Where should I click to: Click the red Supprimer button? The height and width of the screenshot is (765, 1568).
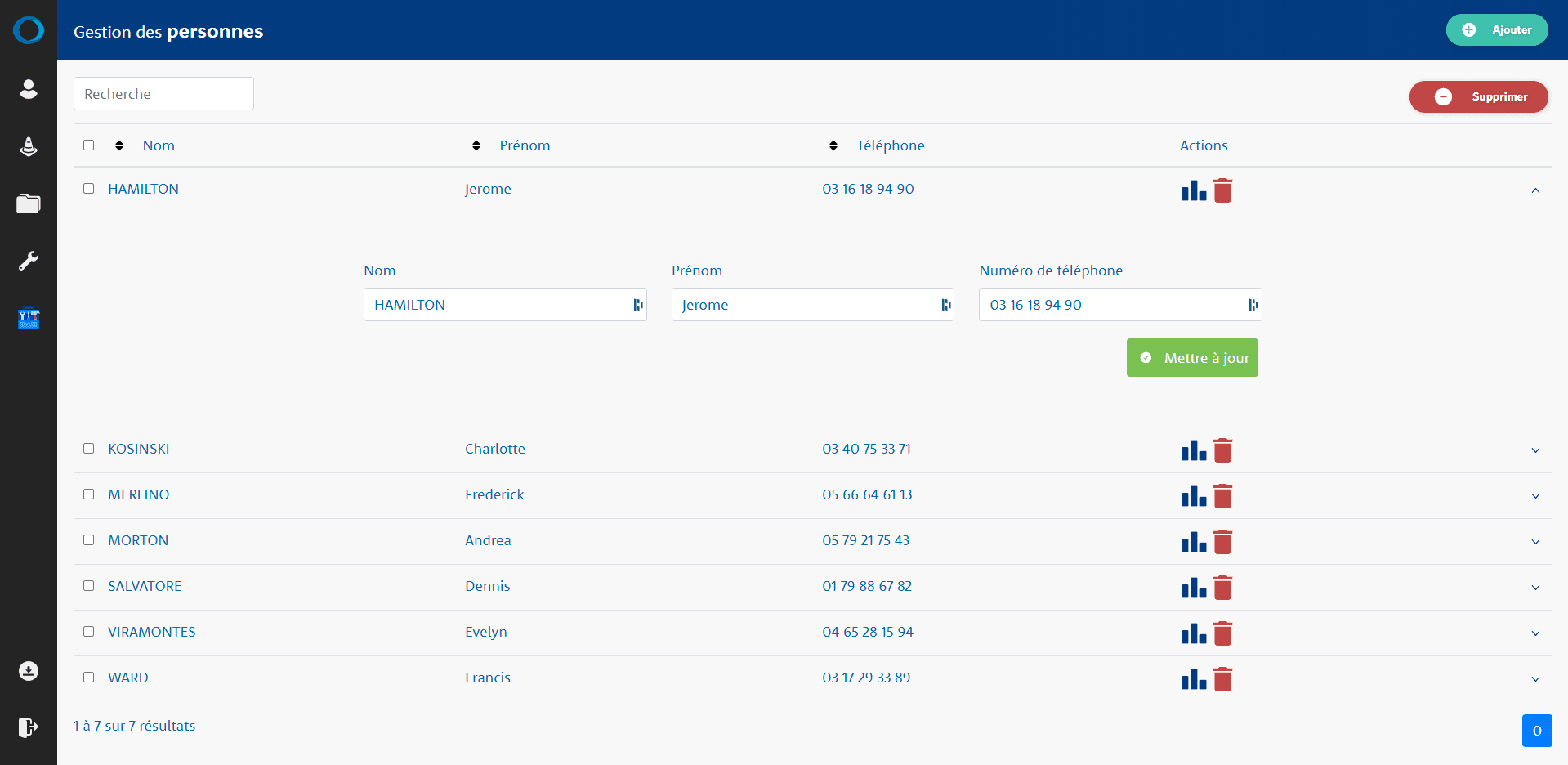pyautogui.click(x=1479, y=96)
